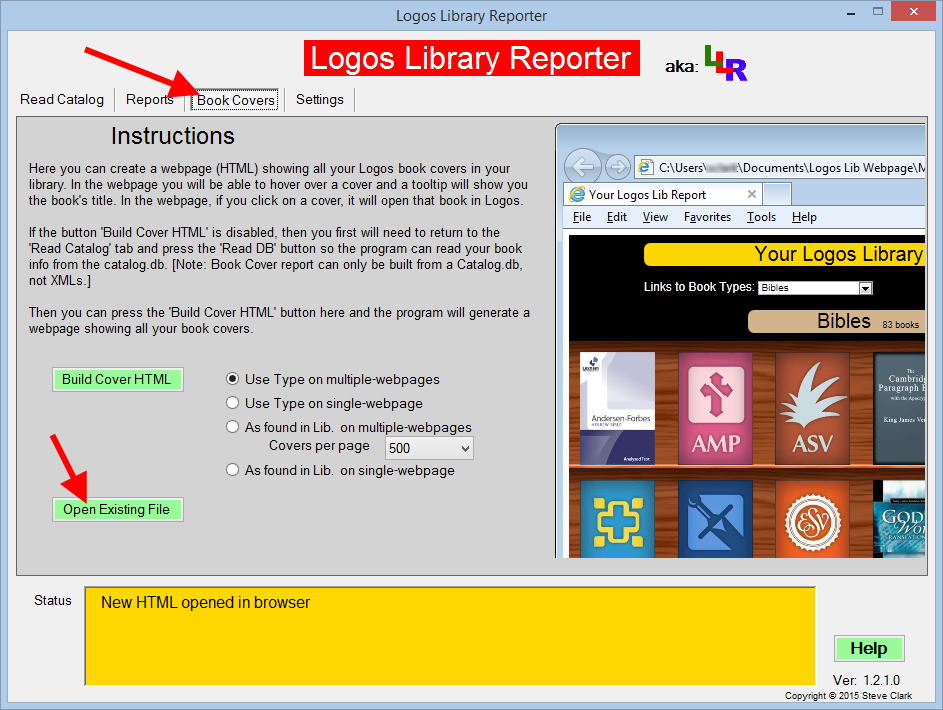This screenshot has width=943, height=710.
Task: Click the AMP Bible cover
Action: click(716, 408)
